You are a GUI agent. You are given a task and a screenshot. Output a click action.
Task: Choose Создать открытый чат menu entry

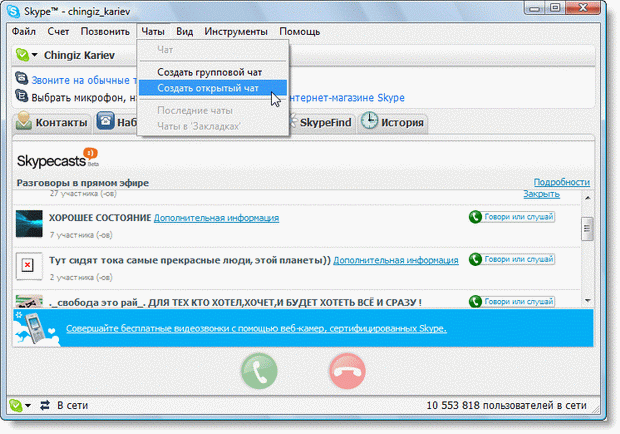coord(213,88)
